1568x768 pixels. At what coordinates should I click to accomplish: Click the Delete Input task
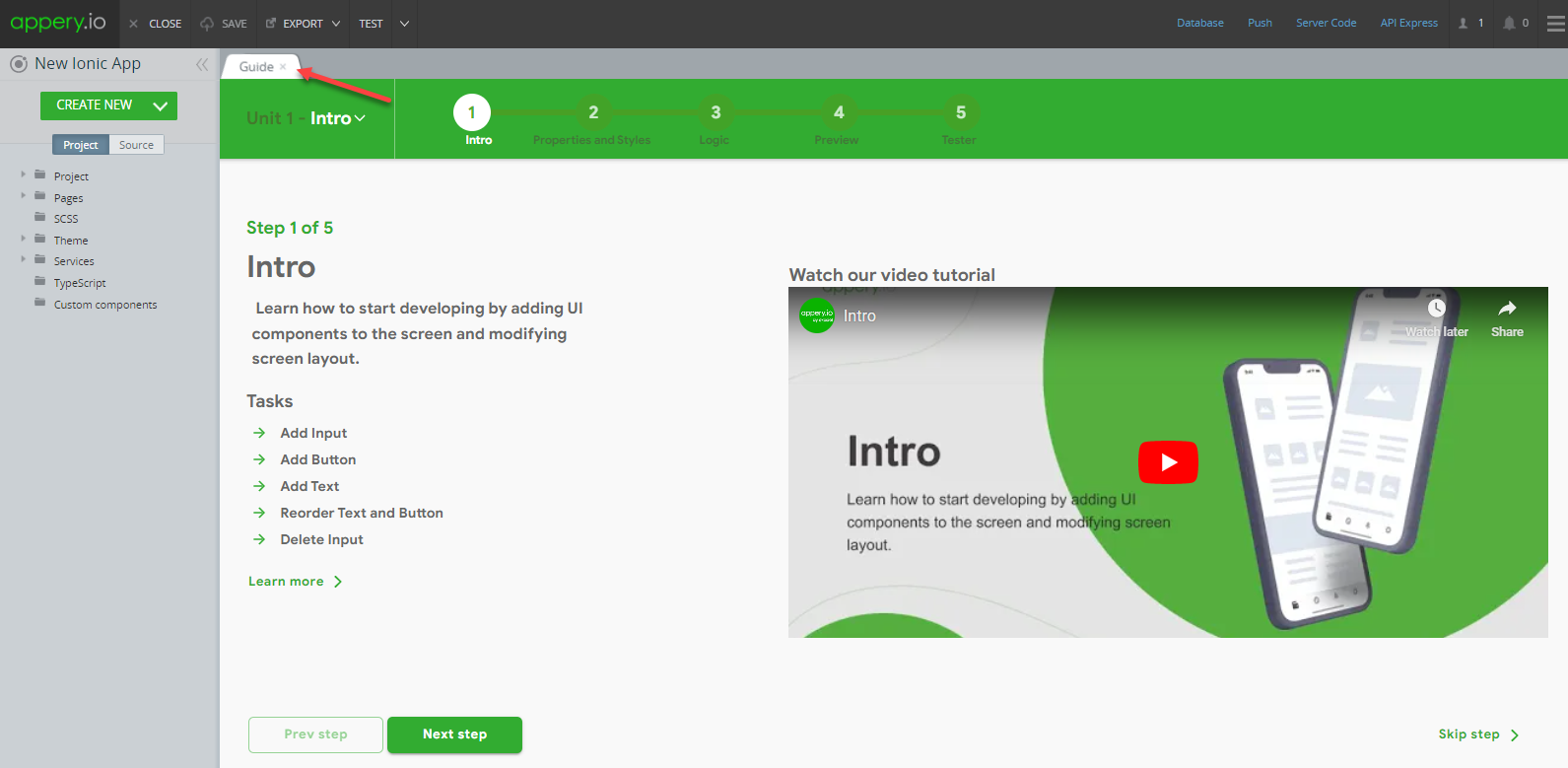point(321,539)
